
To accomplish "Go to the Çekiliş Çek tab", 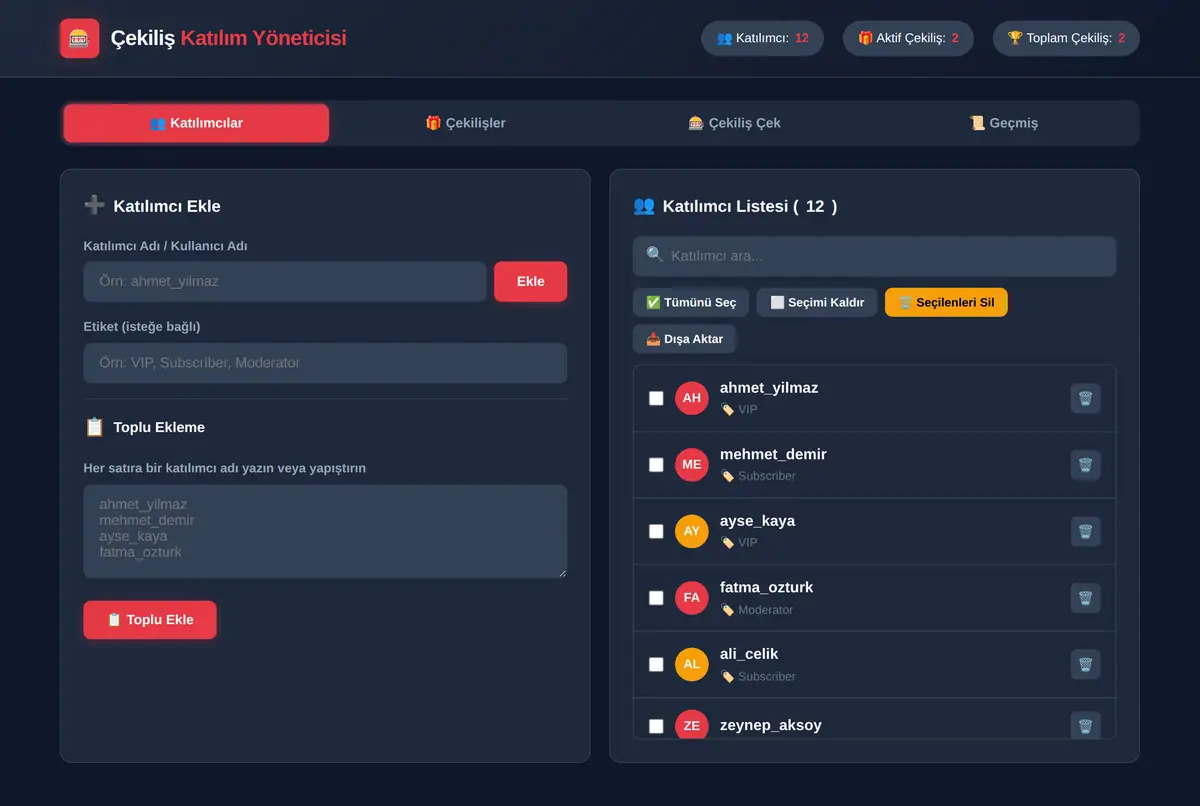I will tap(734, 123).
